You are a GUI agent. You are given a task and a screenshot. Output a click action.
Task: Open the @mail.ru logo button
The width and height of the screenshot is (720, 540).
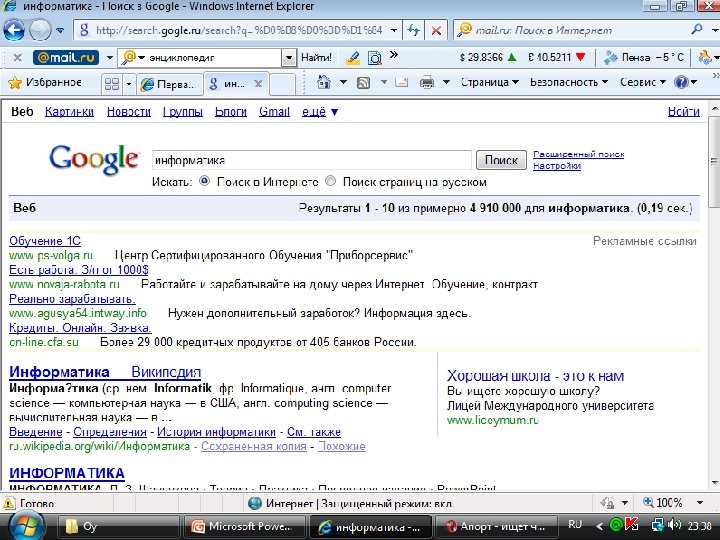coord(66,57)
